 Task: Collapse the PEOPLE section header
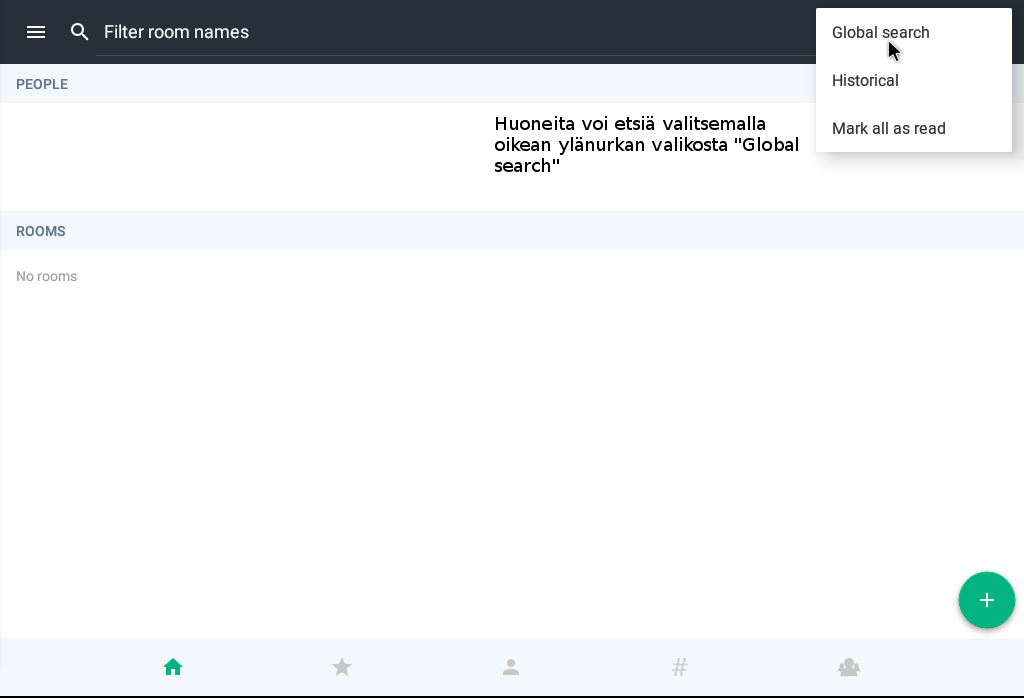tap(42, 84)
